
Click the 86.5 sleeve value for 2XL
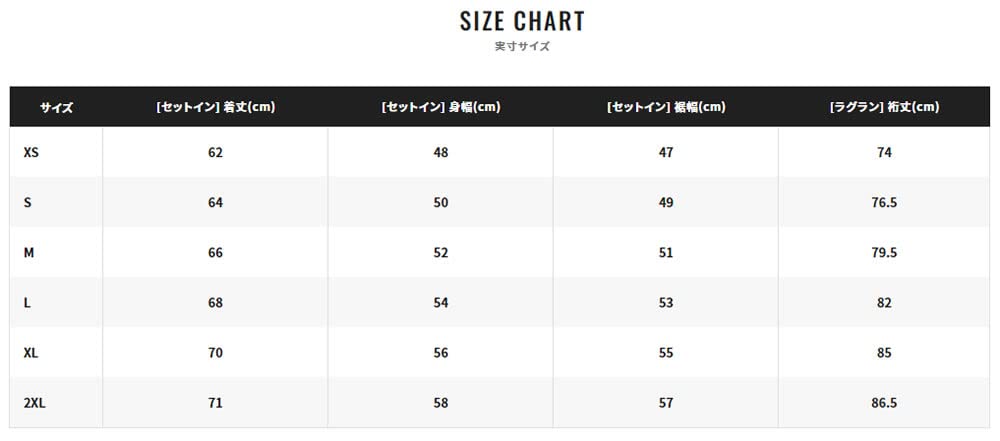tap(884, 402)
